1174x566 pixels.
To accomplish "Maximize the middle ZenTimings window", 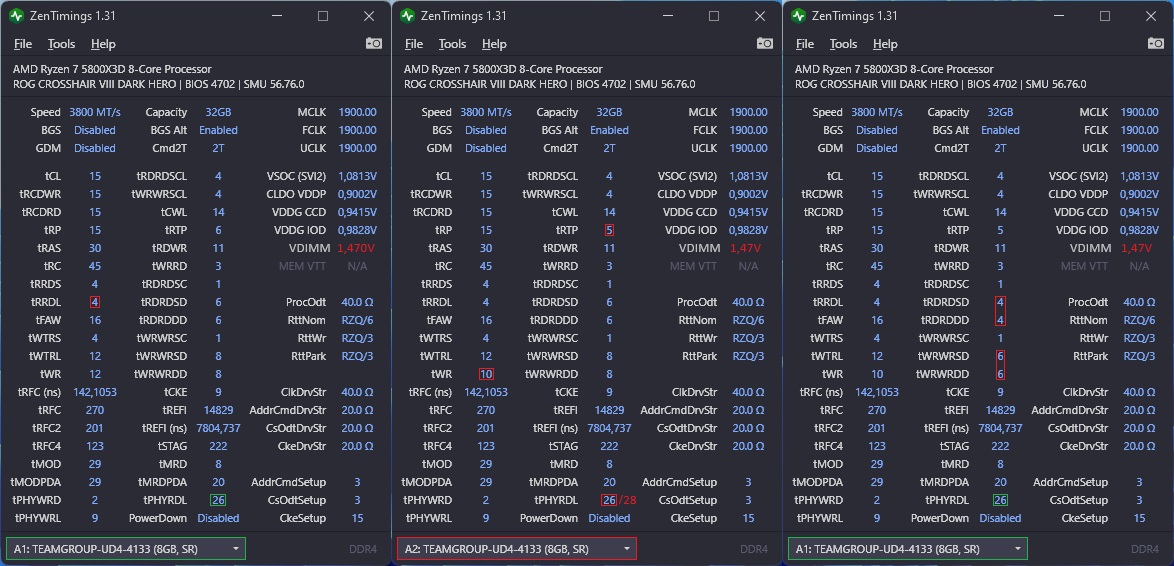I will (x=714, y=16).
